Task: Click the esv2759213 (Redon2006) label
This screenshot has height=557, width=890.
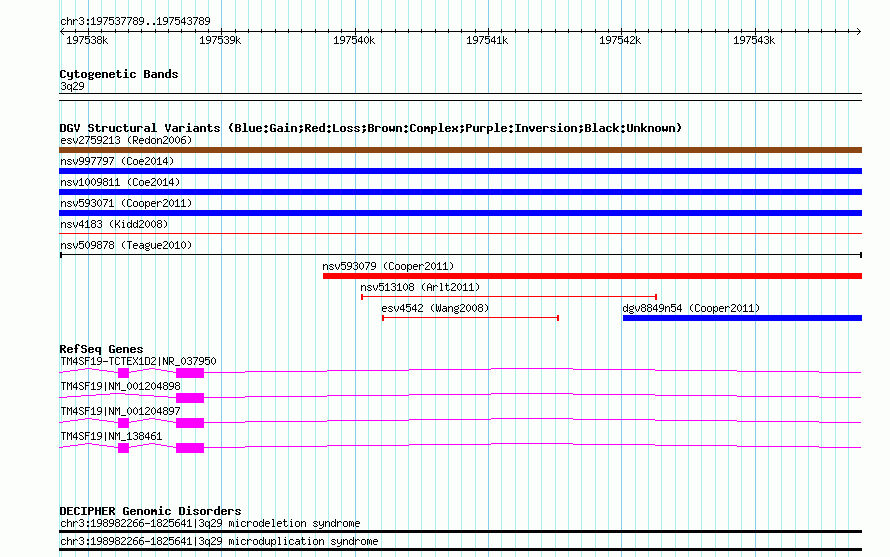Action: (x=126, y=140)
